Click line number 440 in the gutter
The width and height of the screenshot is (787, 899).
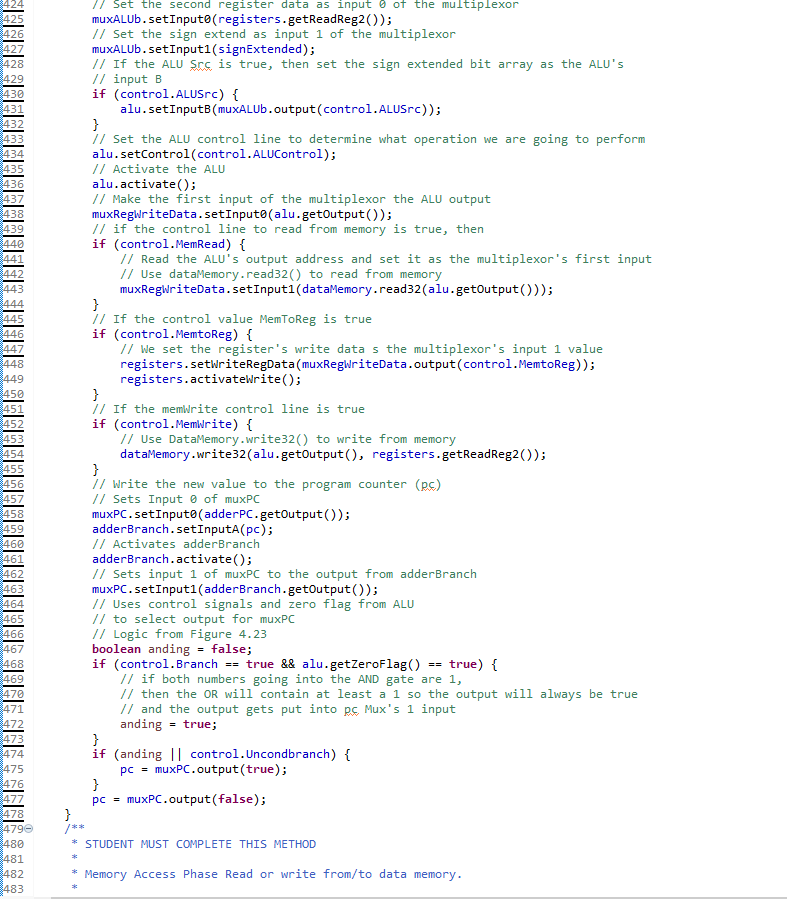pos(13,244)
